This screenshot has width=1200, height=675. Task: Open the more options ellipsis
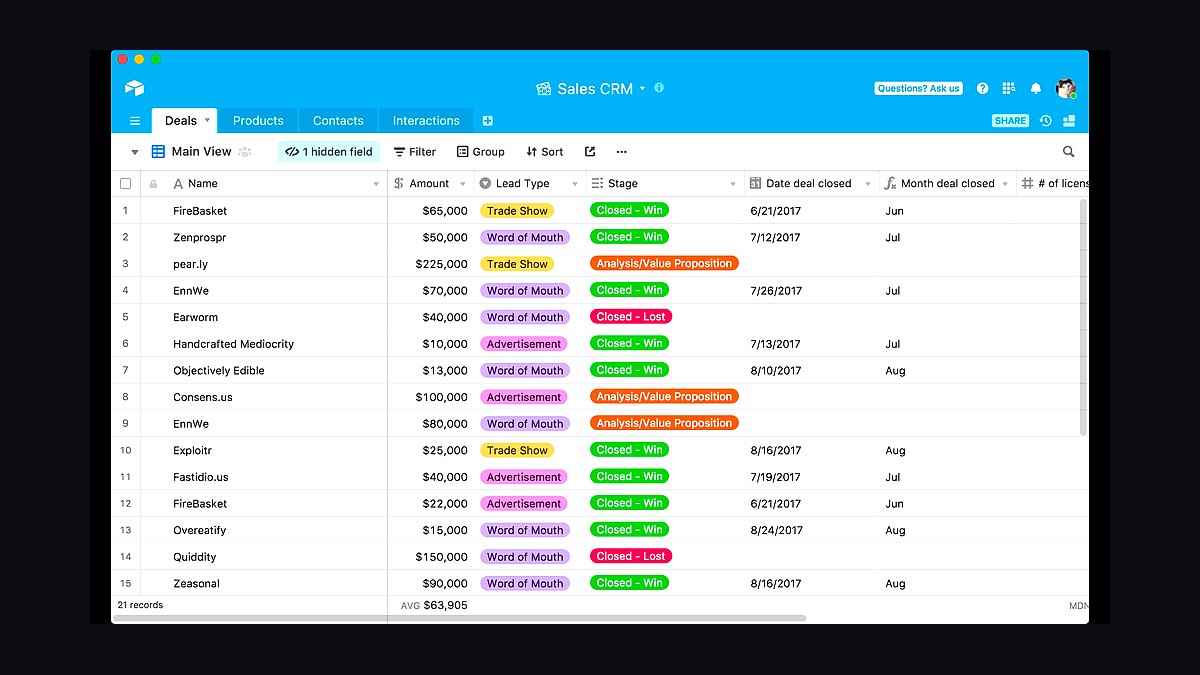click(x=622, y=152)
